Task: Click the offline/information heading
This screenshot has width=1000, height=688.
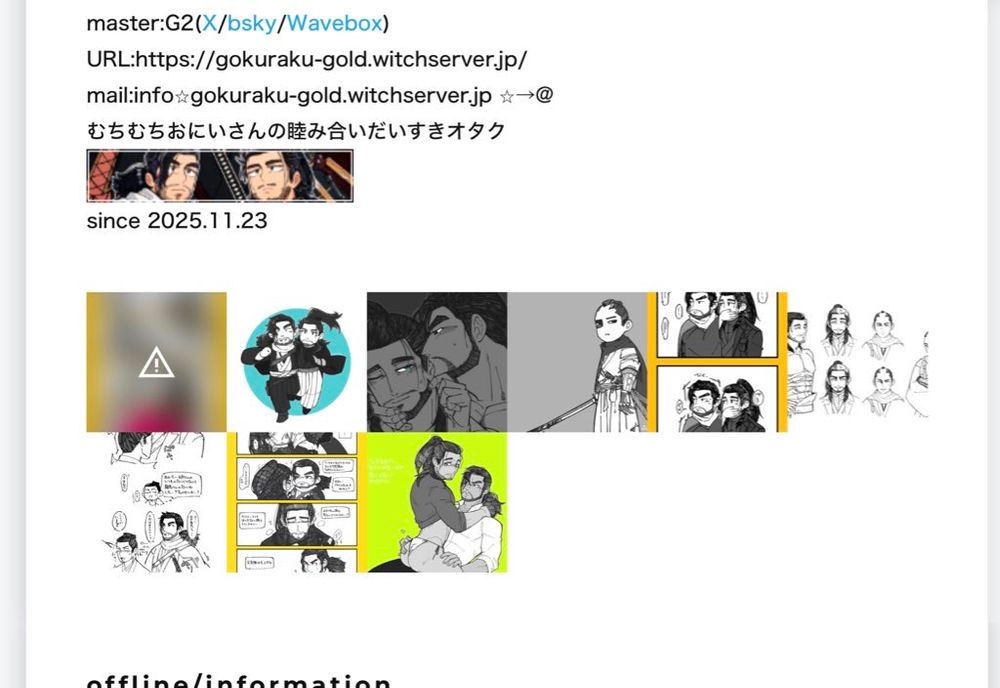Action: (x=239, y=680)
